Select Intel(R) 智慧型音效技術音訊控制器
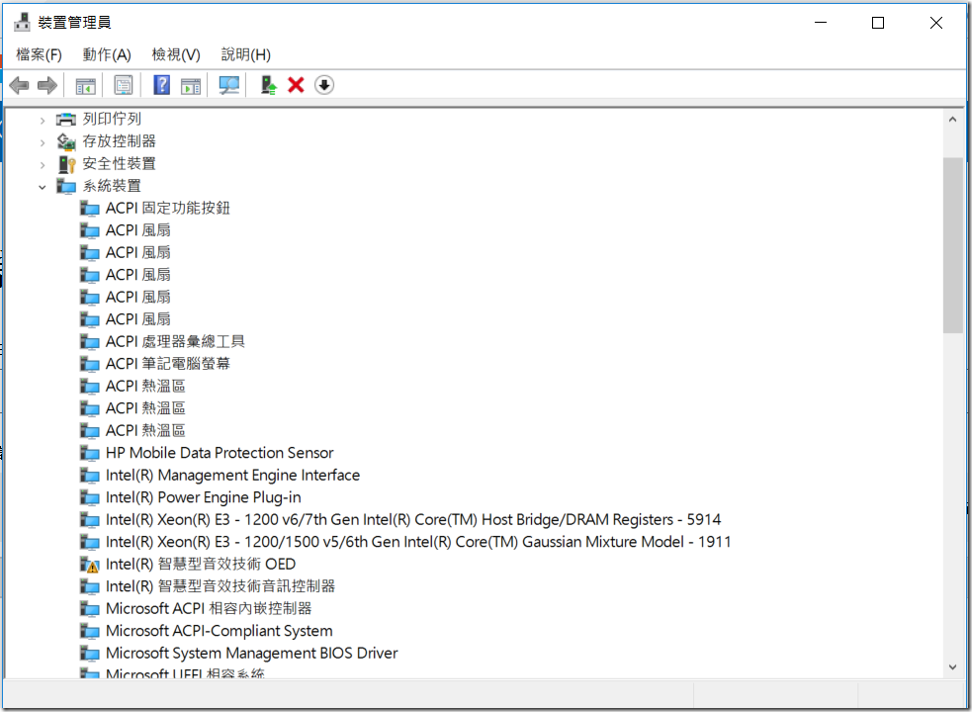 (x=221, y=586)
